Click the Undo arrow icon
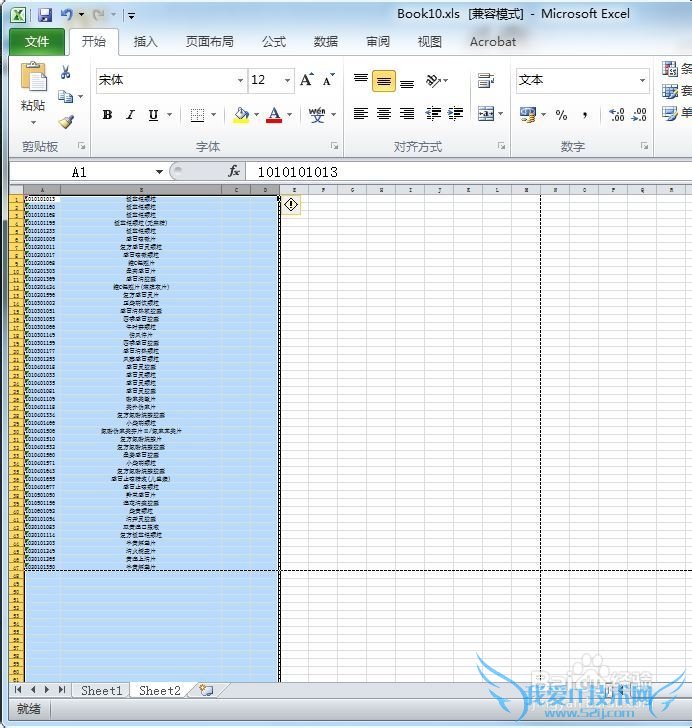The width and height of the screenshot is (692, 728). coord(66,15)
